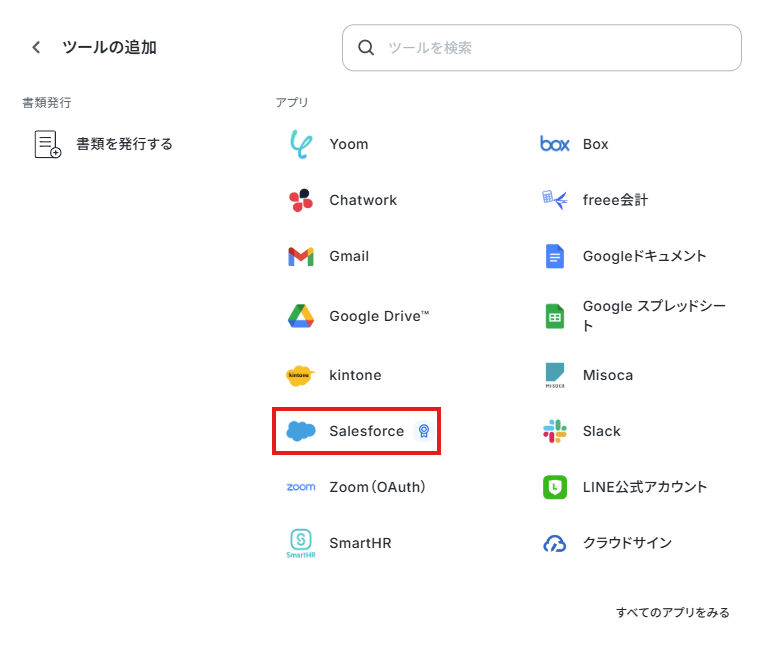Choose the freee会計 label

615,200
